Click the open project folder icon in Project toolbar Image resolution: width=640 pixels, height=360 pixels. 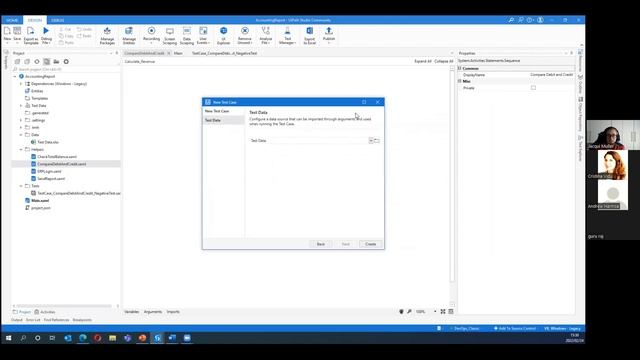coord(56,62)
